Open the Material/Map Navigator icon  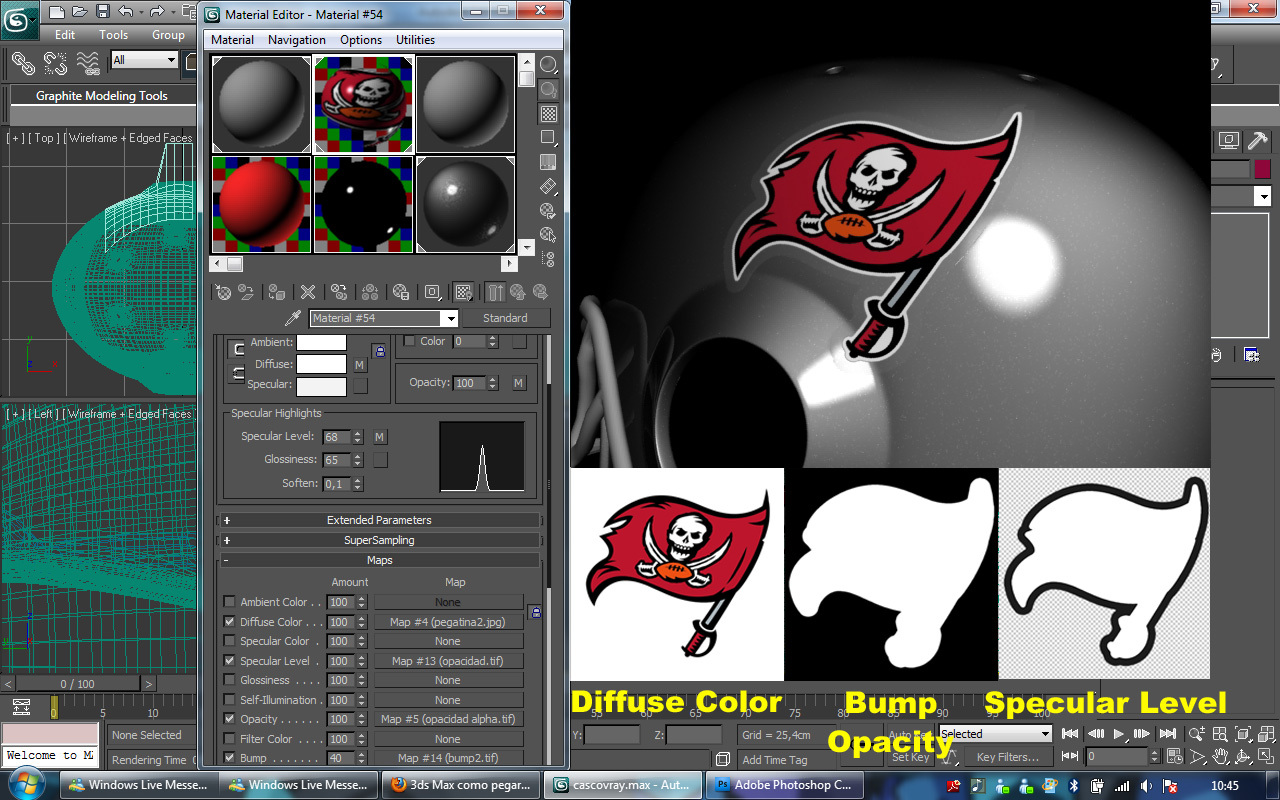tap(548, 259)
